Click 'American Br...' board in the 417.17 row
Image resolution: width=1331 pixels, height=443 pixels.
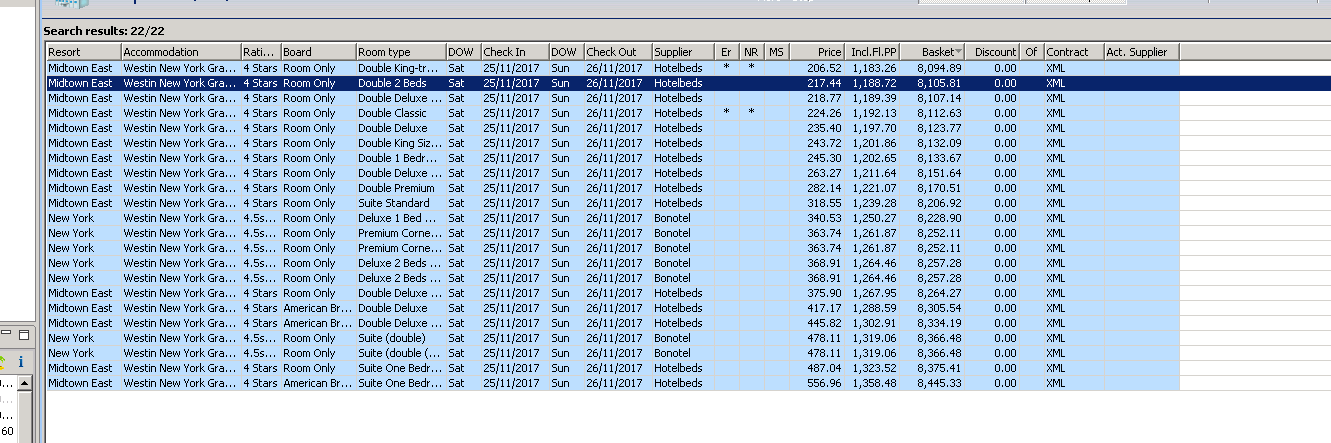(x=318, y=308)
